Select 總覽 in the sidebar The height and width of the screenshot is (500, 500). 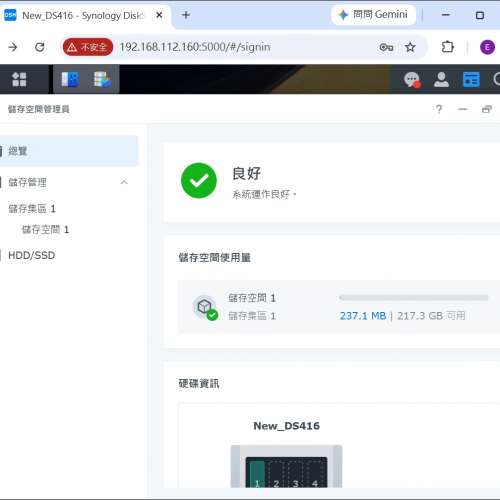coord(68,151)
